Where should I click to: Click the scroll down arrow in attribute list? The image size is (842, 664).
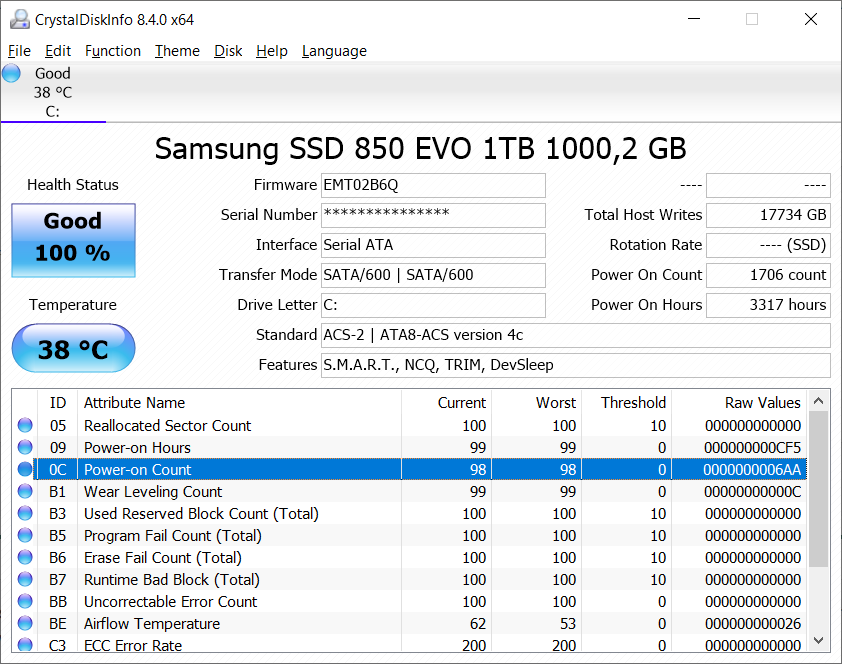[819, 640]
